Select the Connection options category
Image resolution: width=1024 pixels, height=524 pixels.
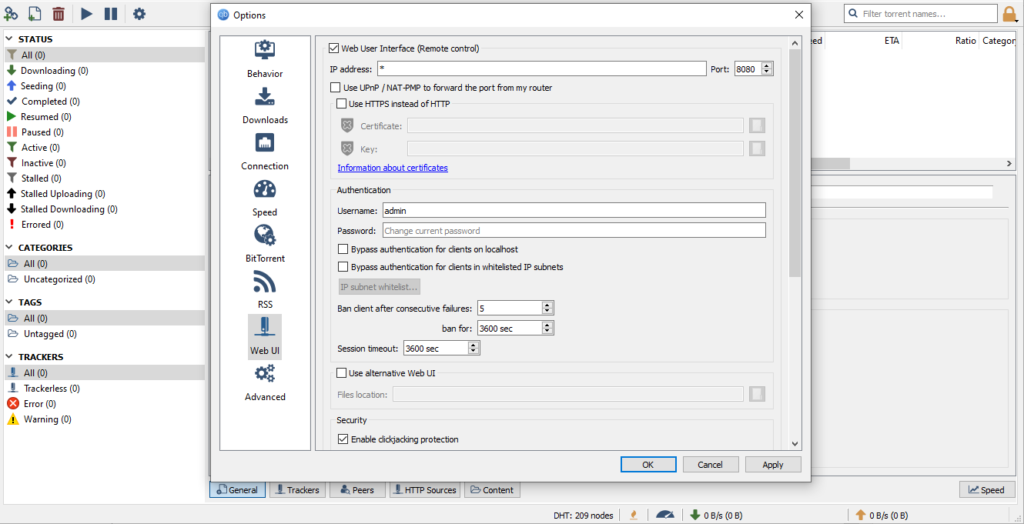coord(264,152)
